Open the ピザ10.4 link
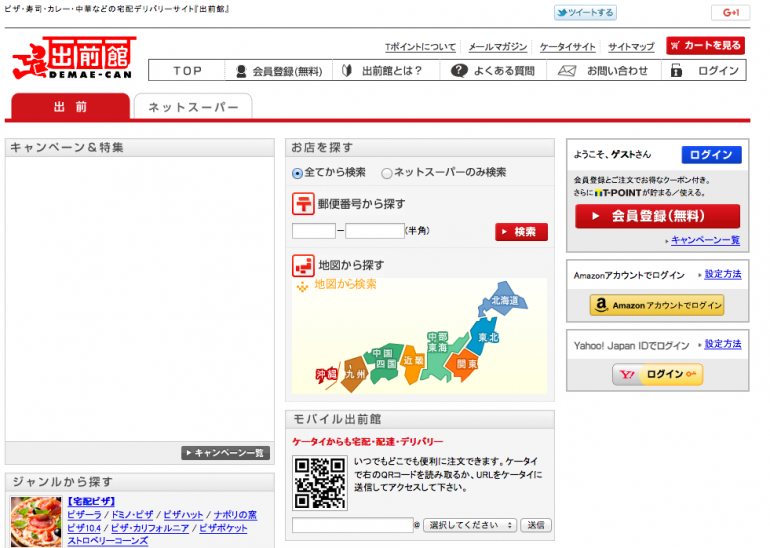 (84, 528)
